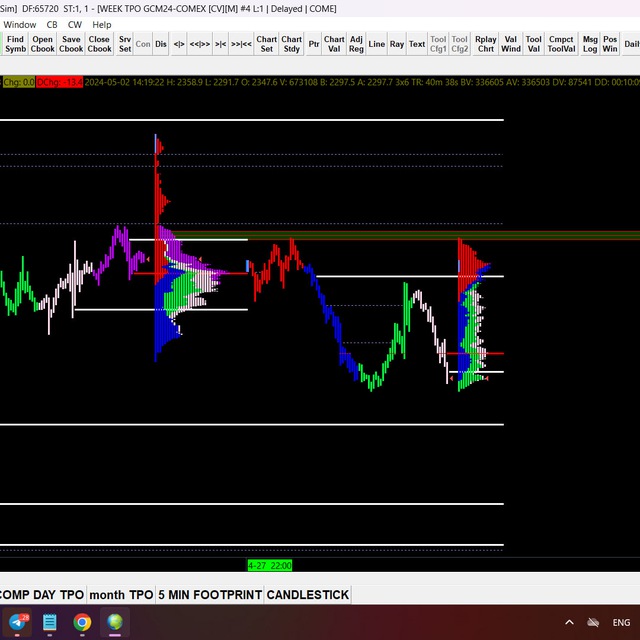Save the chartbook using Save Cbook
The image size is (640, 640).
tap(71, 44)
